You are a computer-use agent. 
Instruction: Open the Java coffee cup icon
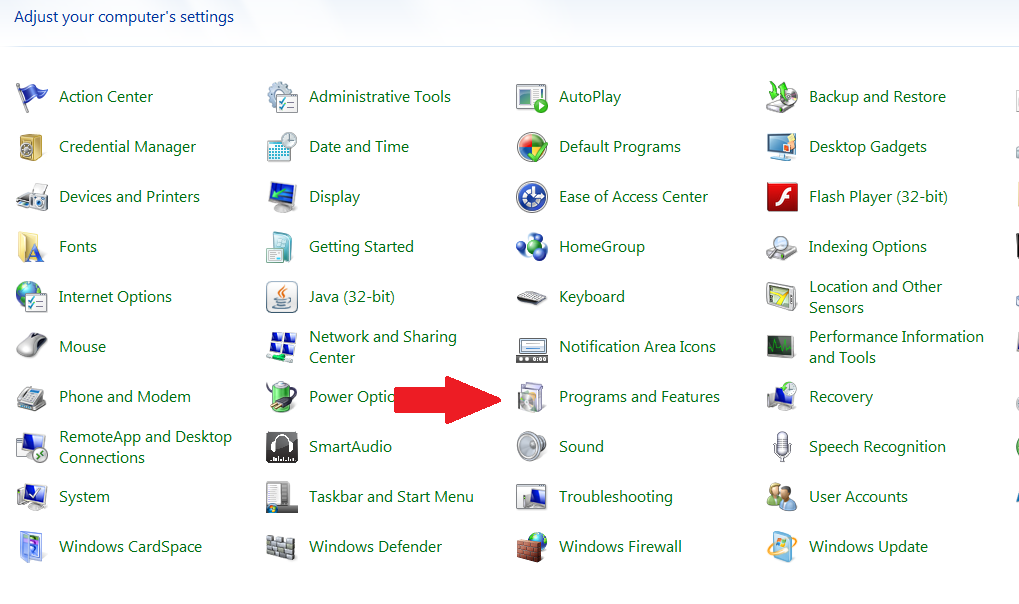coord(282,297)
